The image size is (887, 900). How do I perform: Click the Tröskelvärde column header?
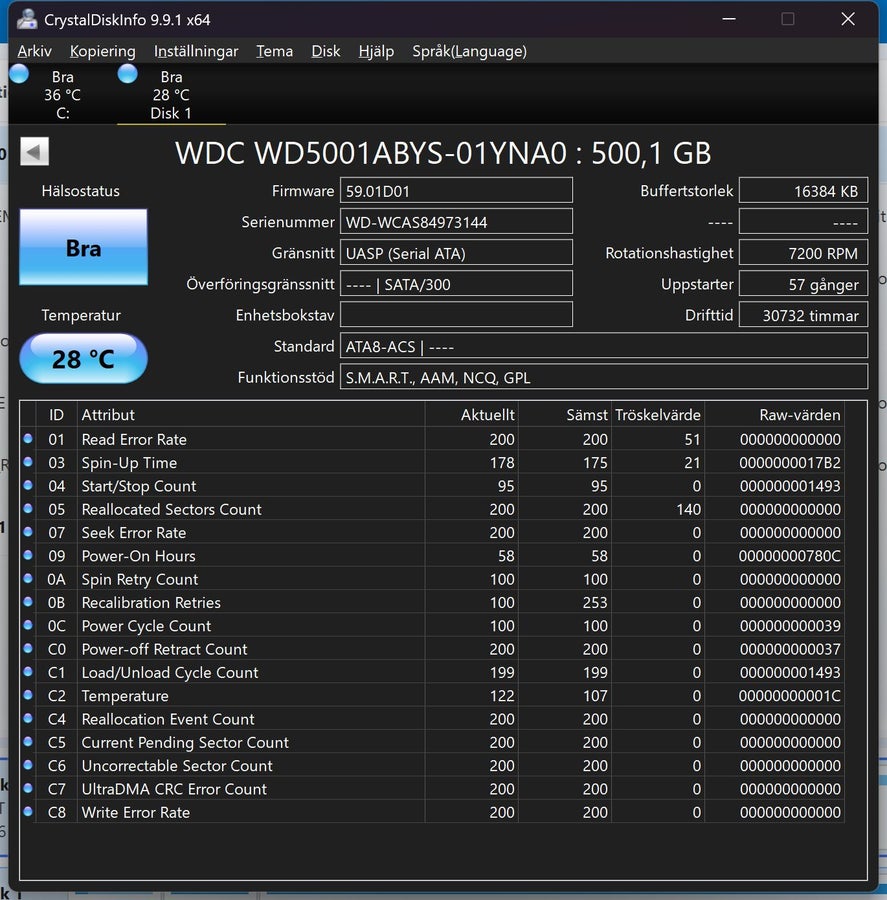pos(658,414)
